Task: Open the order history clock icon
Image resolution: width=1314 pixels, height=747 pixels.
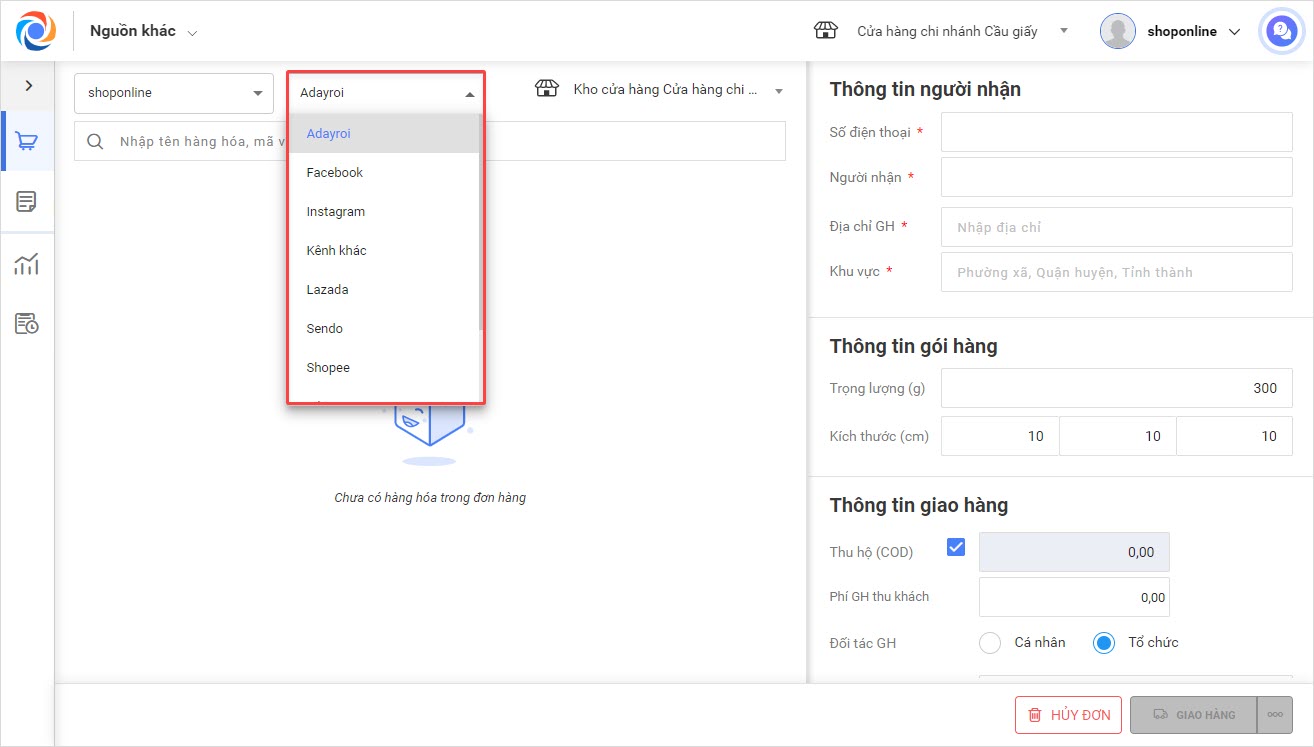Action: click(x=27, y=324)
